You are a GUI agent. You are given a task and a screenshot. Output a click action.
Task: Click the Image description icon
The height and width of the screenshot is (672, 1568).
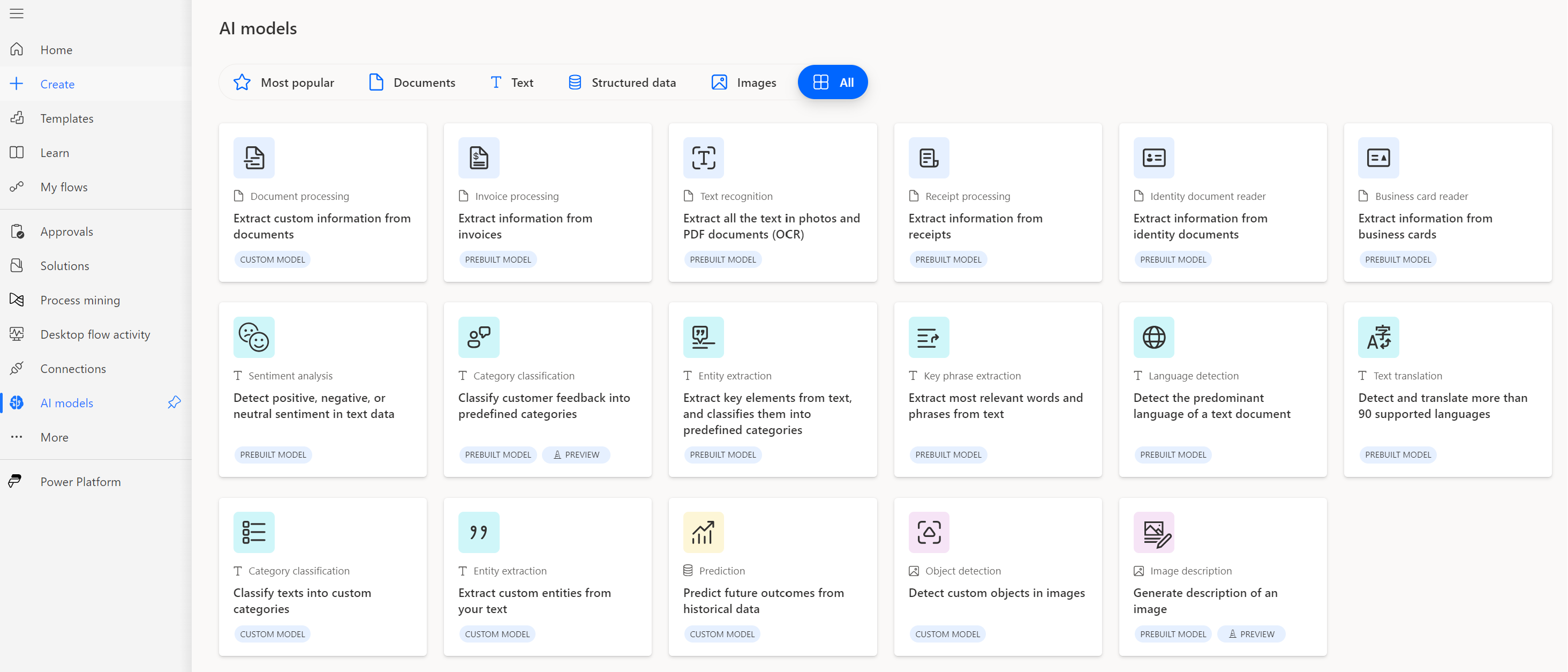1153,532
